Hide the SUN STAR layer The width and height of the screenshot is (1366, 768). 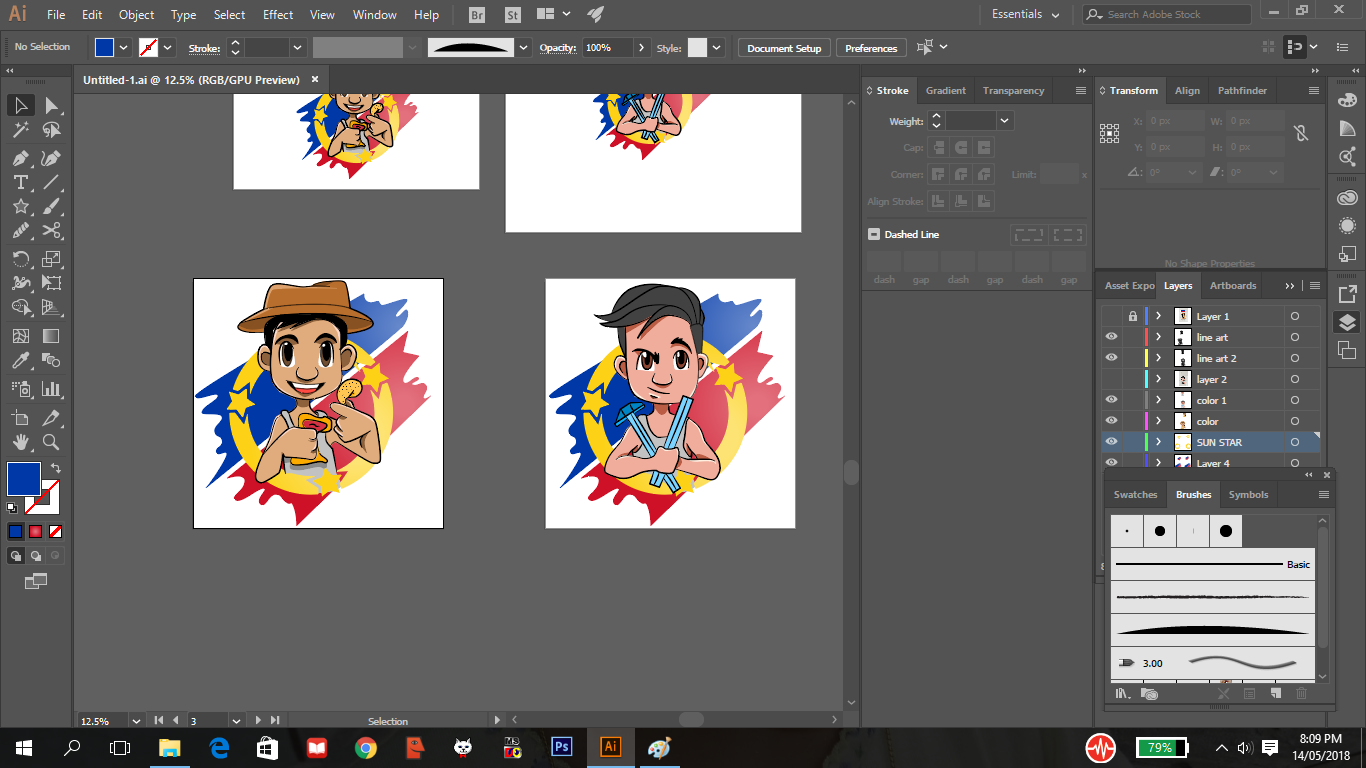pyautogui.click(x=1111, y=442)
